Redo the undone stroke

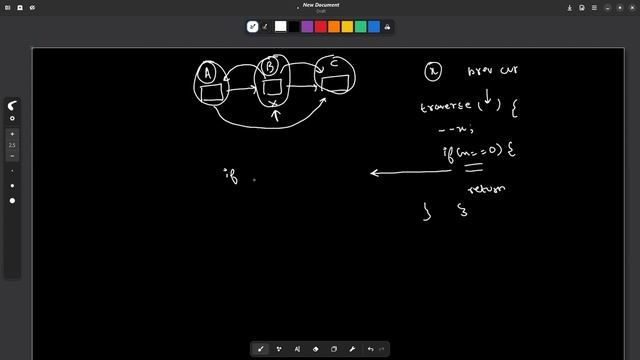(x=382, y=349)
